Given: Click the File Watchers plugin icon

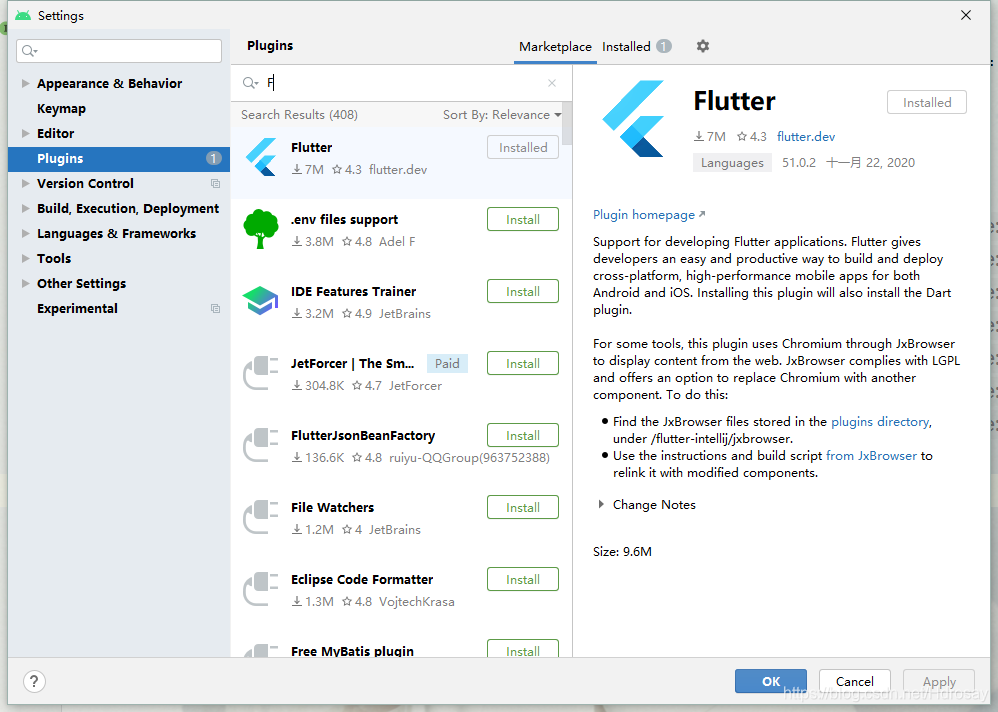Looking at the screenshot, I should [x=261, y=517].
